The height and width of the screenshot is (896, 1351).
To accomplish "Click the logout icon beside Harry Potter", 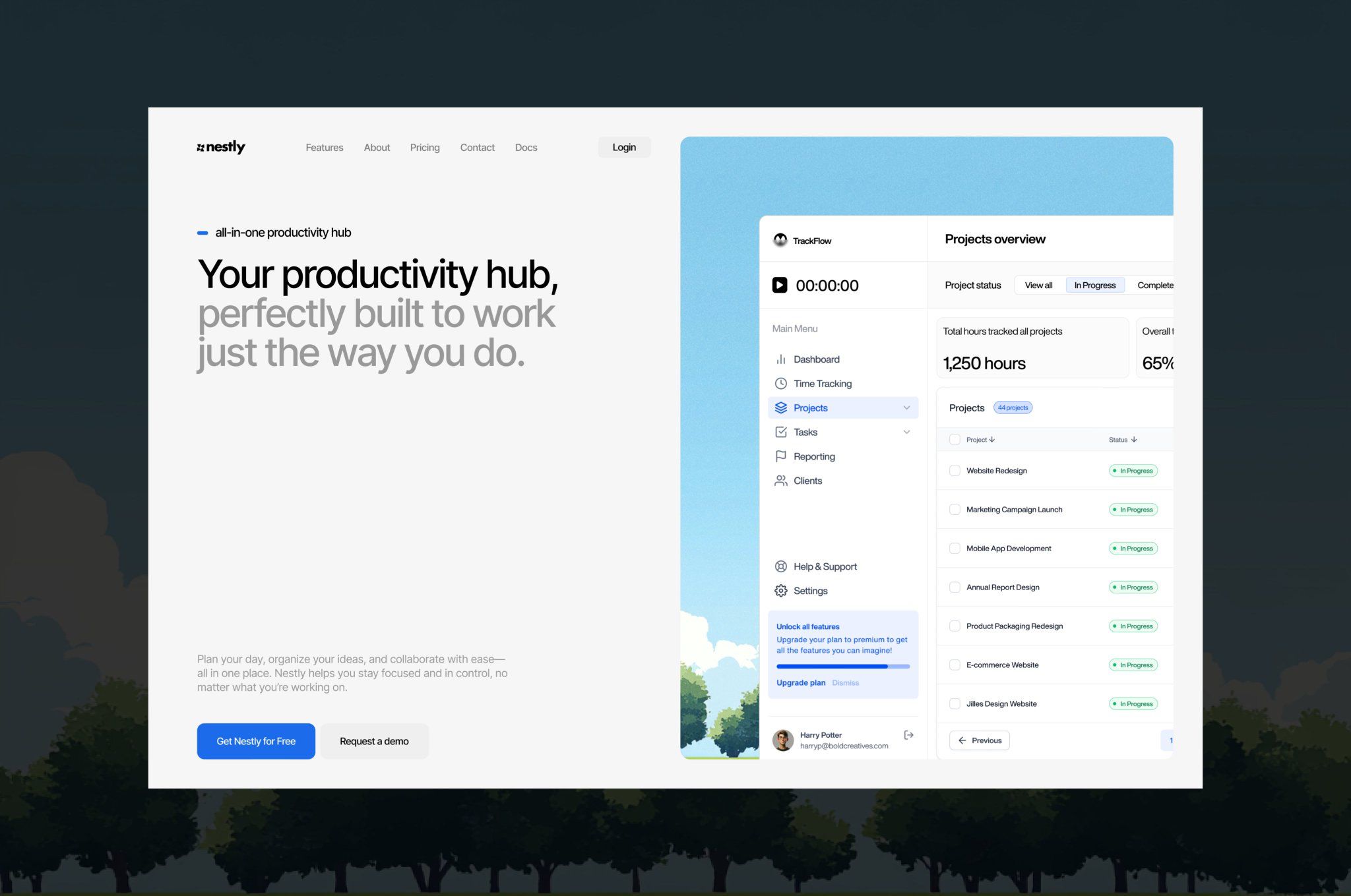I will point(908,735).
